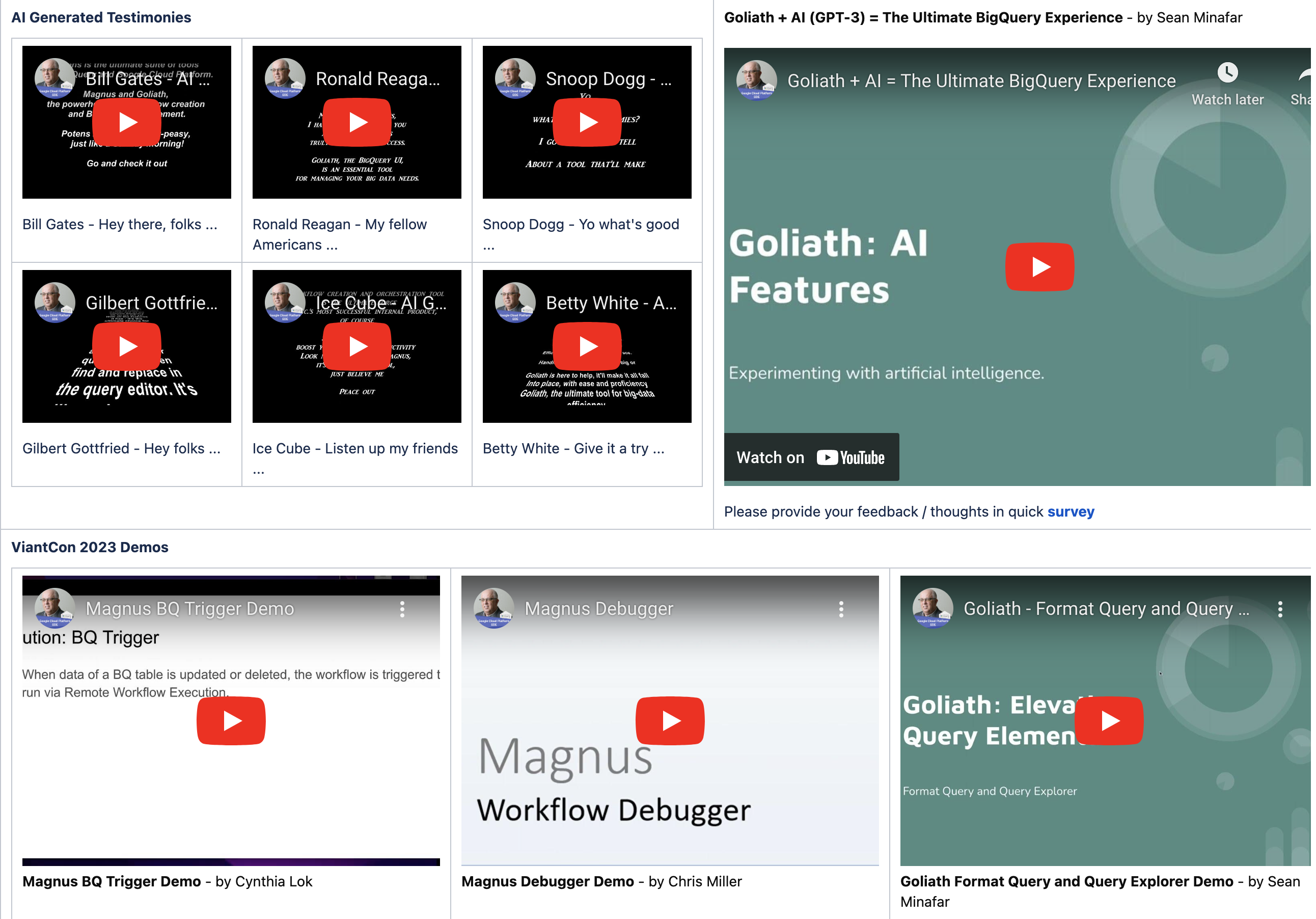1316x919 pixels.
Task: Click 'Goliath - Format Query and Query' video title
Action: tap(1106, 609)
